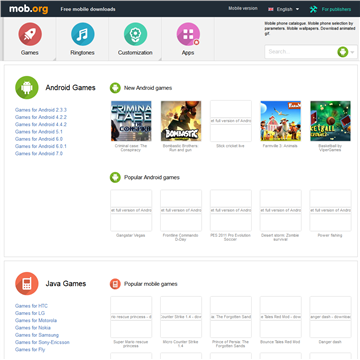
Task: Open Games for Android 6.0.1
Action: pyautogui.click(x=41, y=146)
